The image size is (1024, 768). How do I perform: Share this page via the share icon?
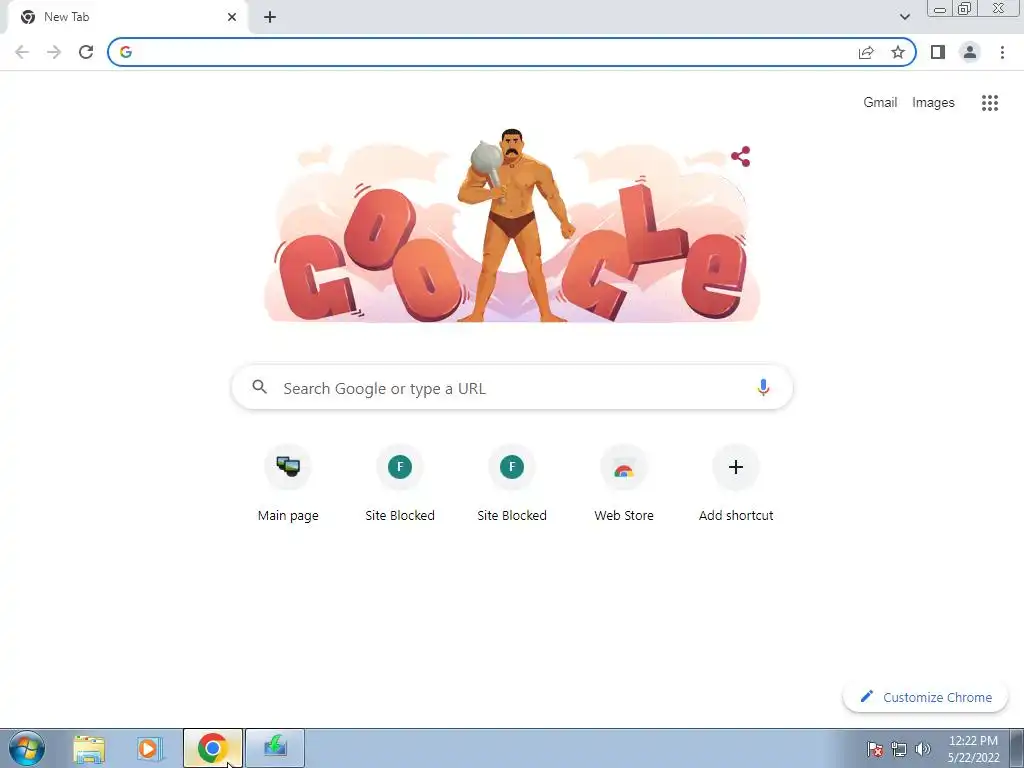pyautogui.click(x=866, y=52)
